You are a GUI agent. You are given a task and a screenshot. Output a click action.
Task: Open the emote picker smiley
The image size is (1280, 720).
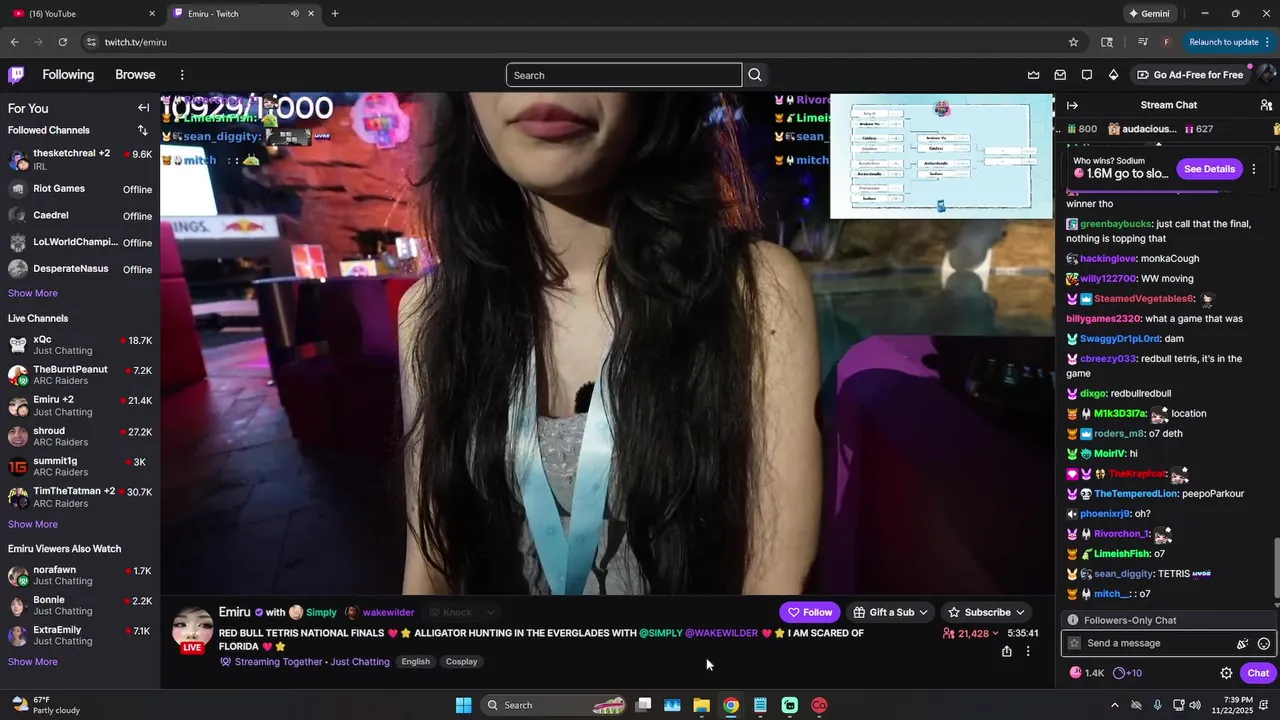click(x=1264, y=644)
